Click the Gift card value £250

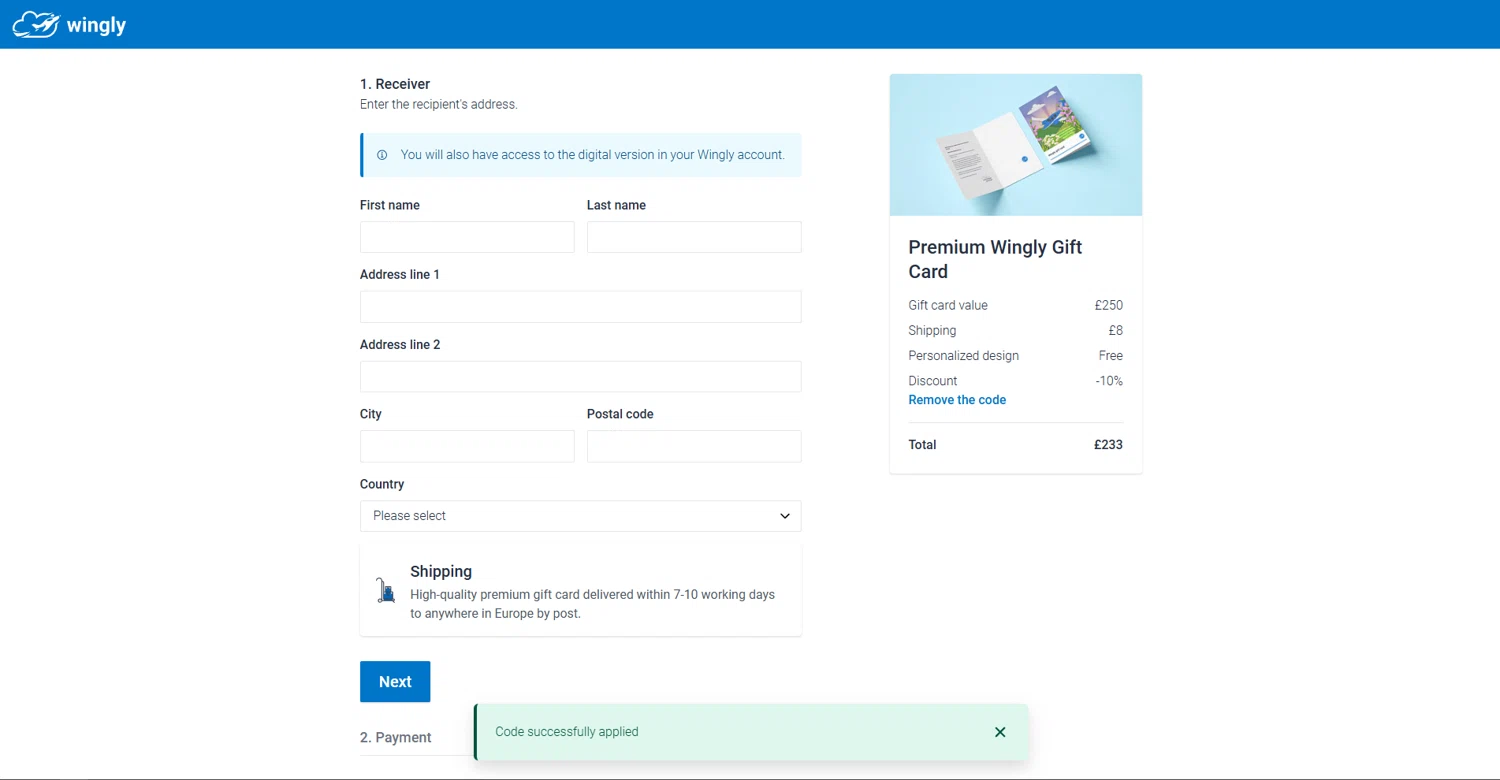point(1109,305)
